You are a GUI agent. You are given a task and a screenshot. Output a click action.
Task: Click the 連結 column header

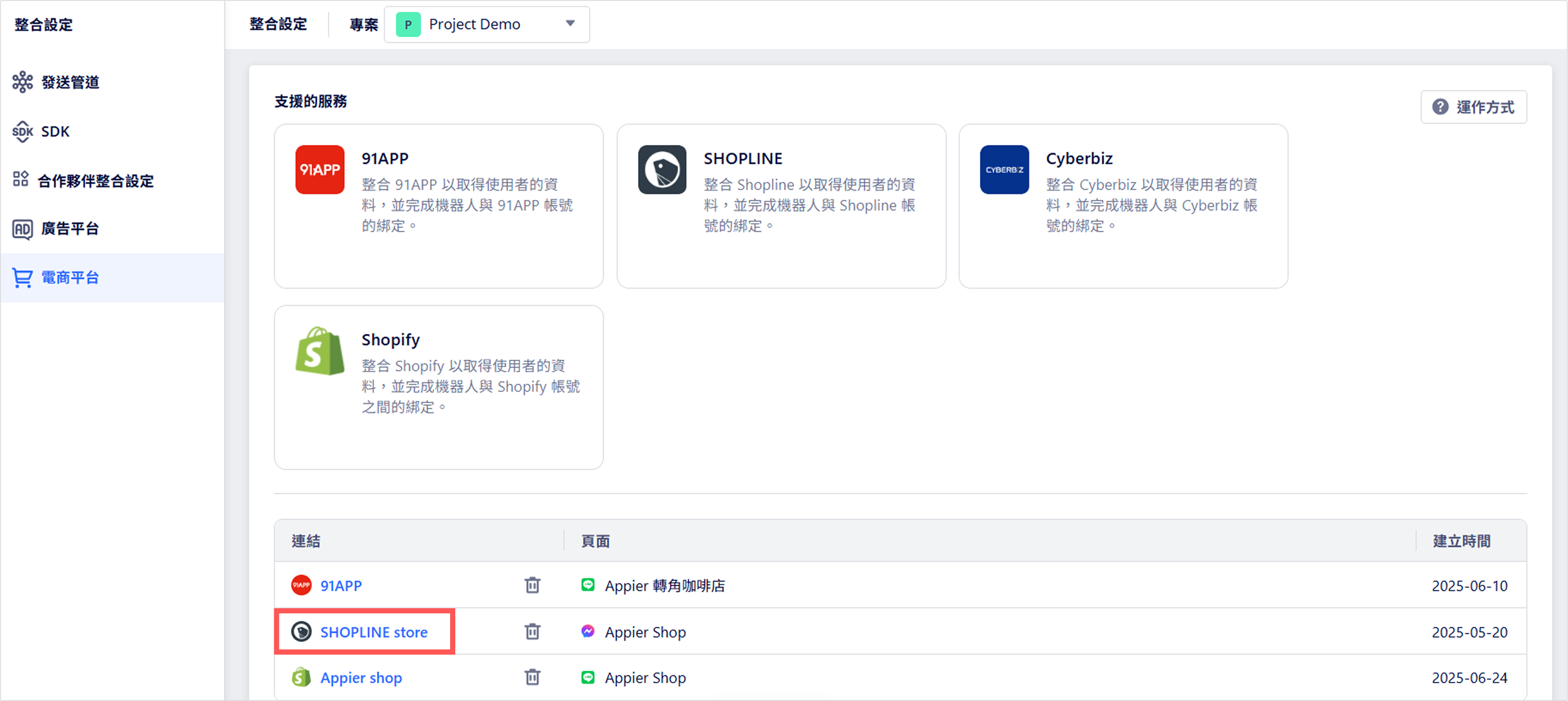tap(306, 541)
